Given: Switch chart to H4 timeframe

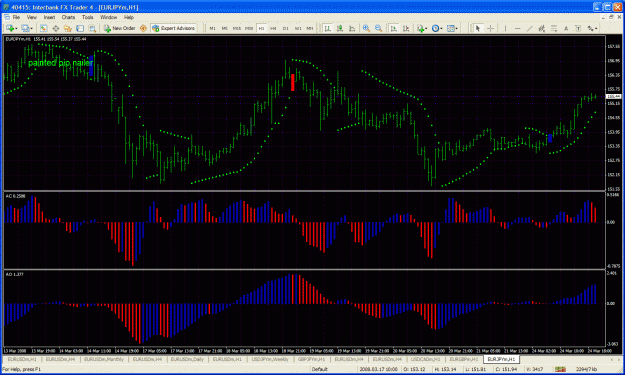Looking at the screenshot, I should pos(273,28).
